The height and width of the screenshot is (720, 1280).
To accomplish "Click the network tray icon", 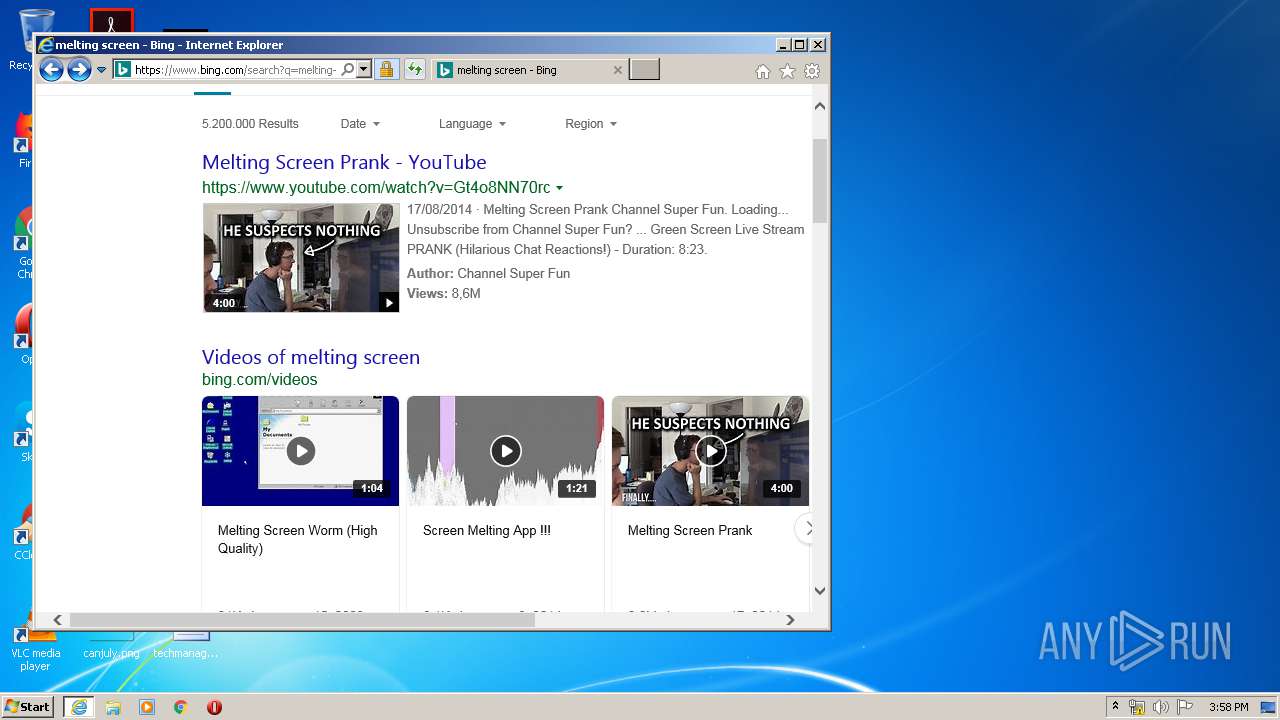I will 1137,707.
